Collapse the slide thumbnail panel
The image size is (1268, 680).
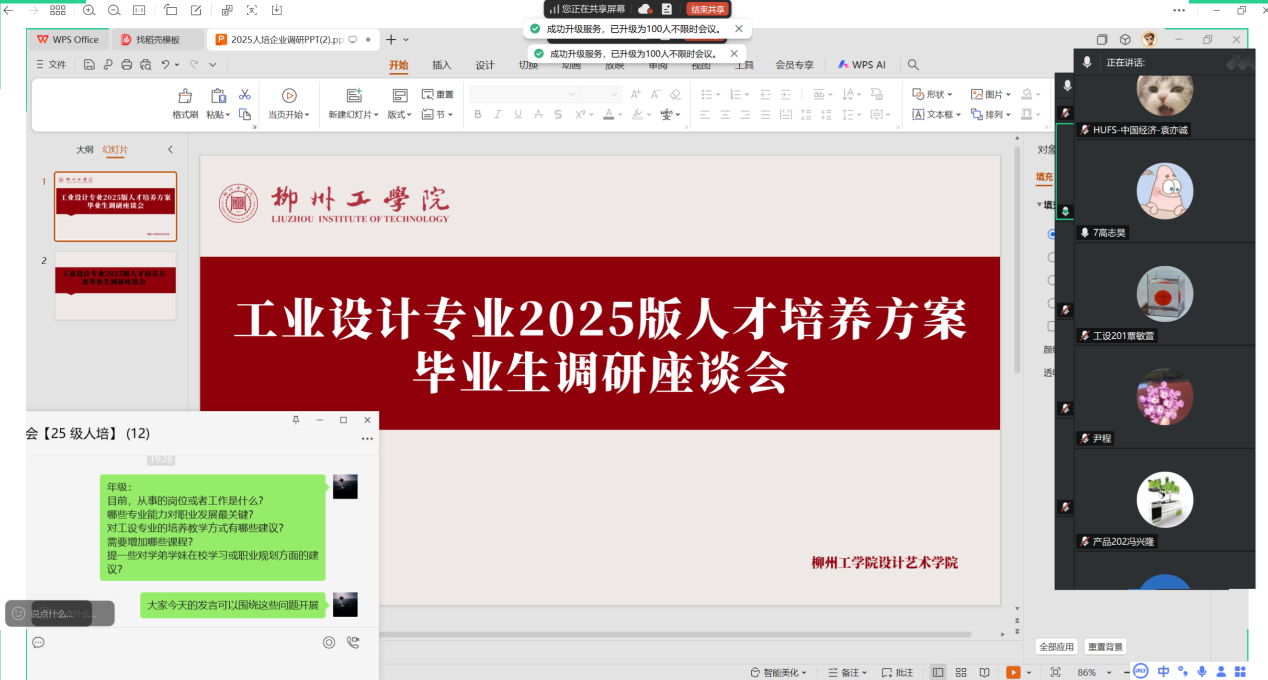click(x=170, y=149)
